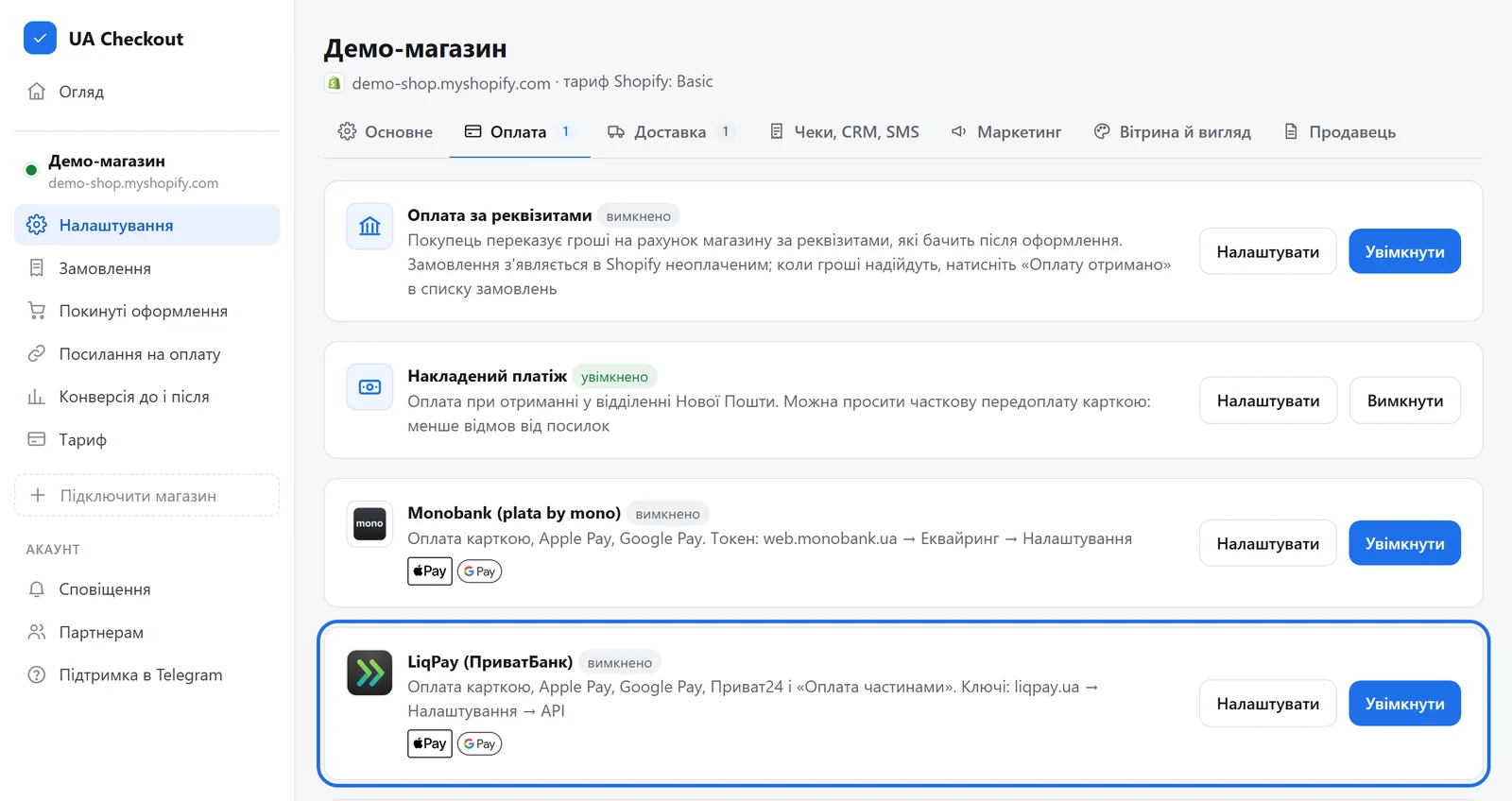This screenshot has height=801, width=1512.
Task: Click the bank icon for Оплата за реквізитами
Action: (x=369, y=227)
